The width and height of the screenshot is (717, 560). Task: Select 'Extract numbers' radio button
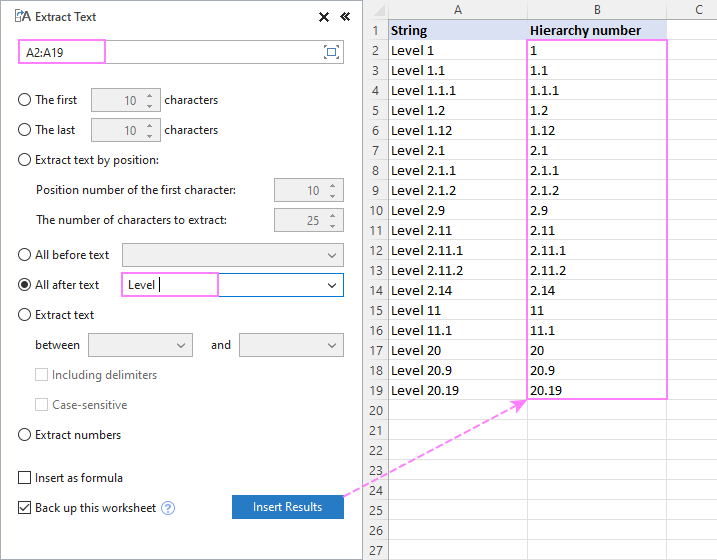click(24, 435)
